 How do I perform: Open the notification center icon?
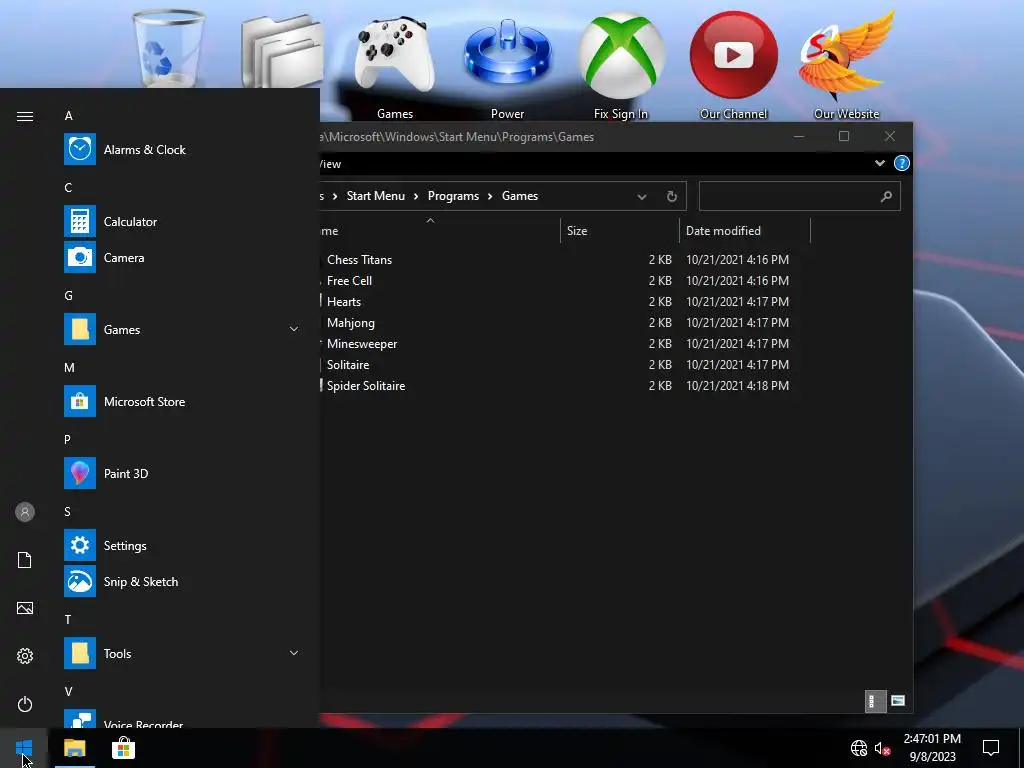991,748
